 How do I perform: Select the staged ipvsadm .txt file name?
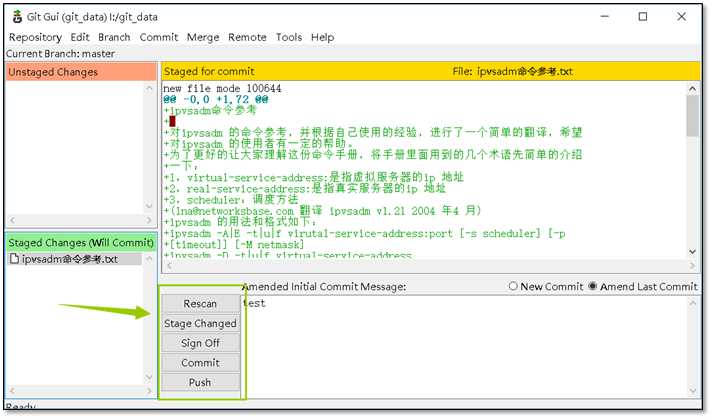click(x=69, y=259)
